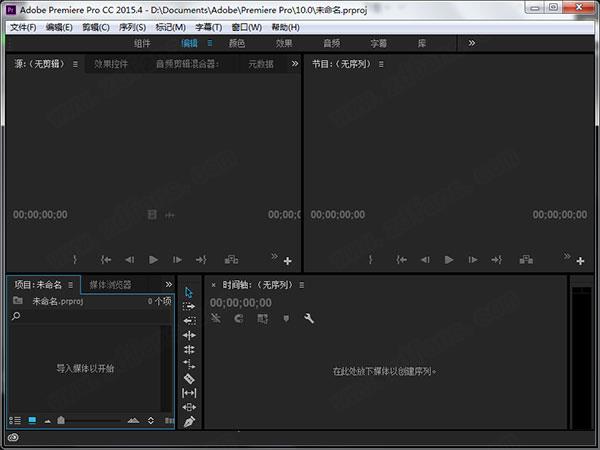Select the Razor tool
Viewport: 600px width, 450px height.
tap(189, 379)
